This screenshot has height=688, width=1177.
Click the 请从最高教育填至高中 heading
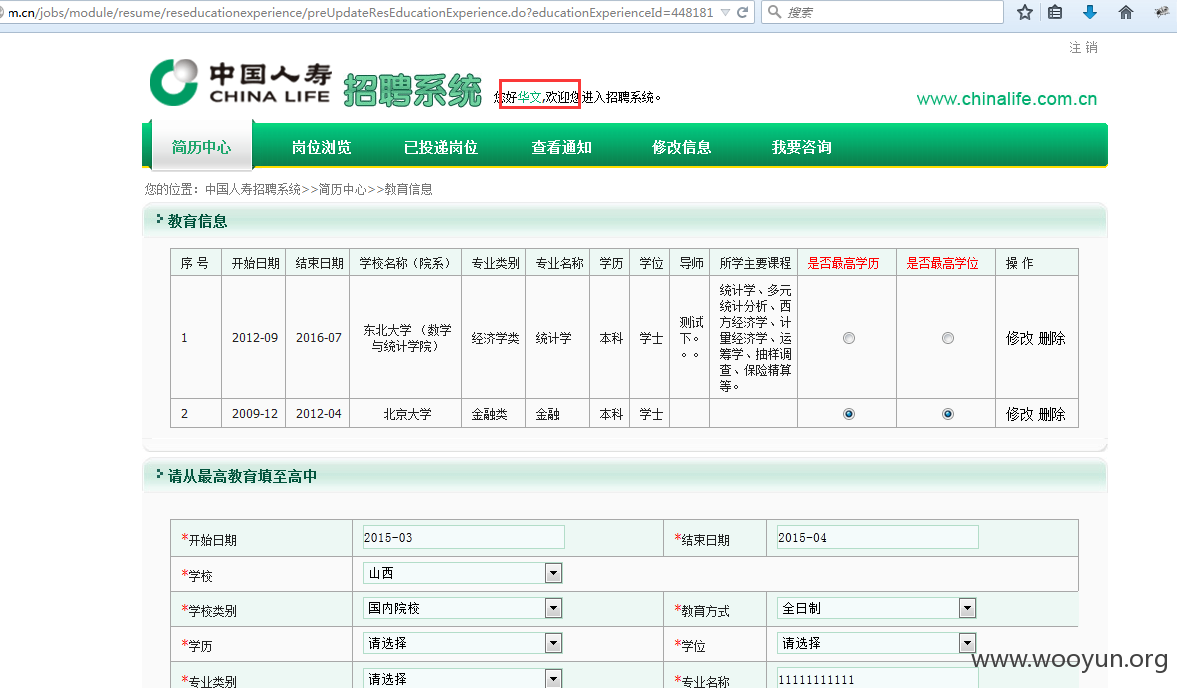(x=242, y=476)
